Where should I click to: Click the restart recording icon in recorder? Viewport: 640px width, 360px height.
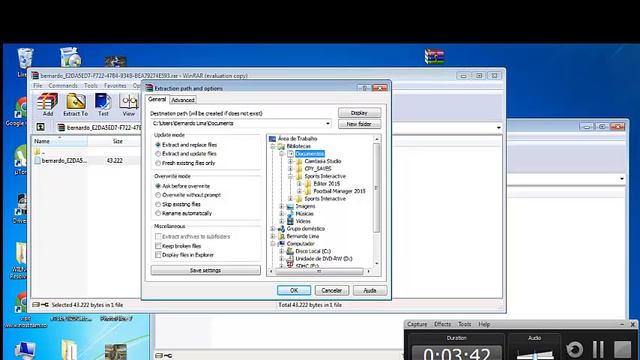[575, 349]
